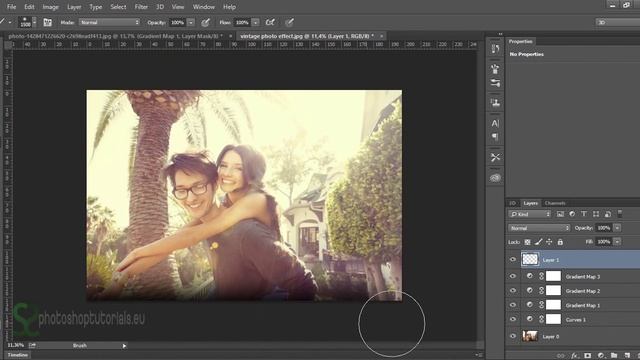The height and width of the screenshot is (360, 640).
Task: Open the Image menu
Action: (x=50, y=7)
